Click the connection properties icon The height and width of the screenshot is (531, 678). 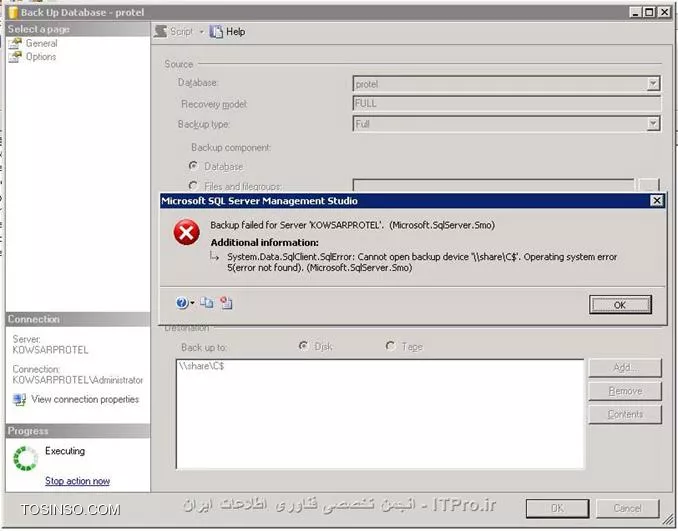click(19, 399)
